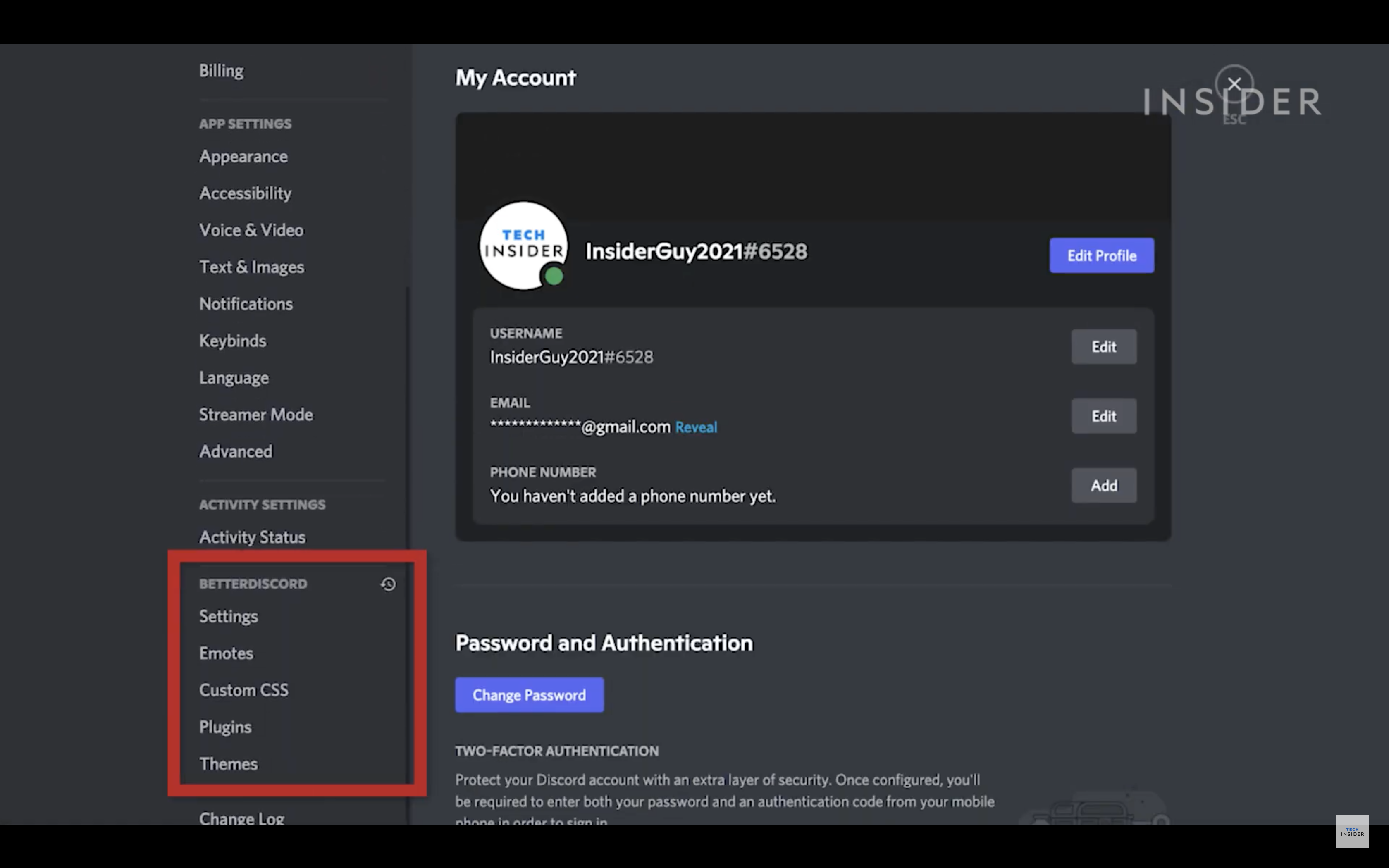This screenshot has height=868, width=1389.
Task: Edit the email address
Action: 1103,416
